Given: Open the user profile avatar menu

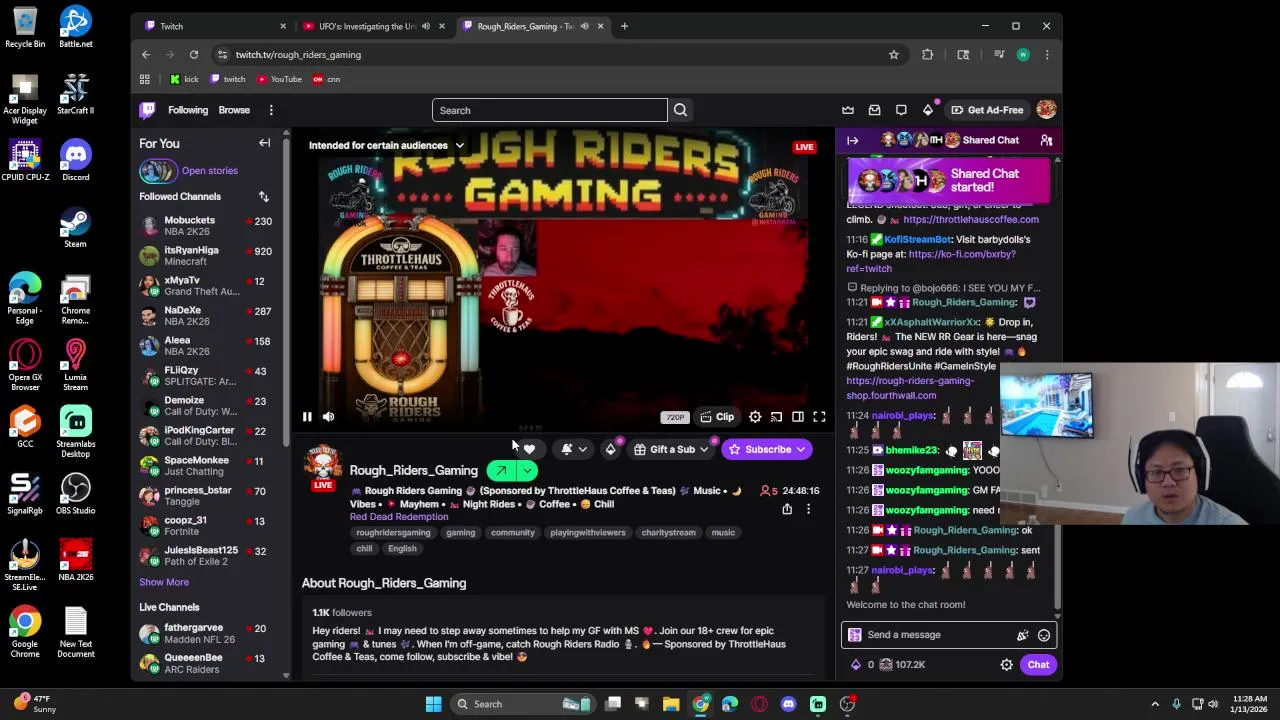Looking at the screenshot, I should point(1046,110).
